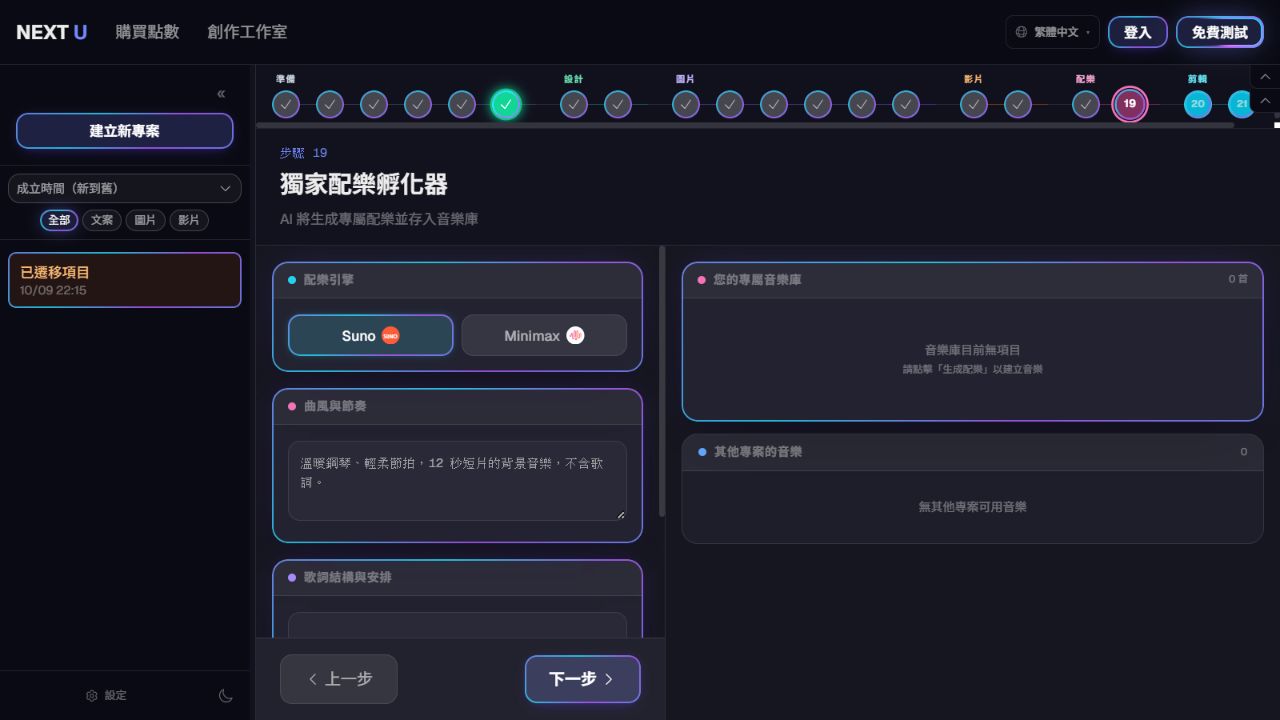Select the Suno music engine
Screen dimensions: 1280x720
tap(371, 336)
